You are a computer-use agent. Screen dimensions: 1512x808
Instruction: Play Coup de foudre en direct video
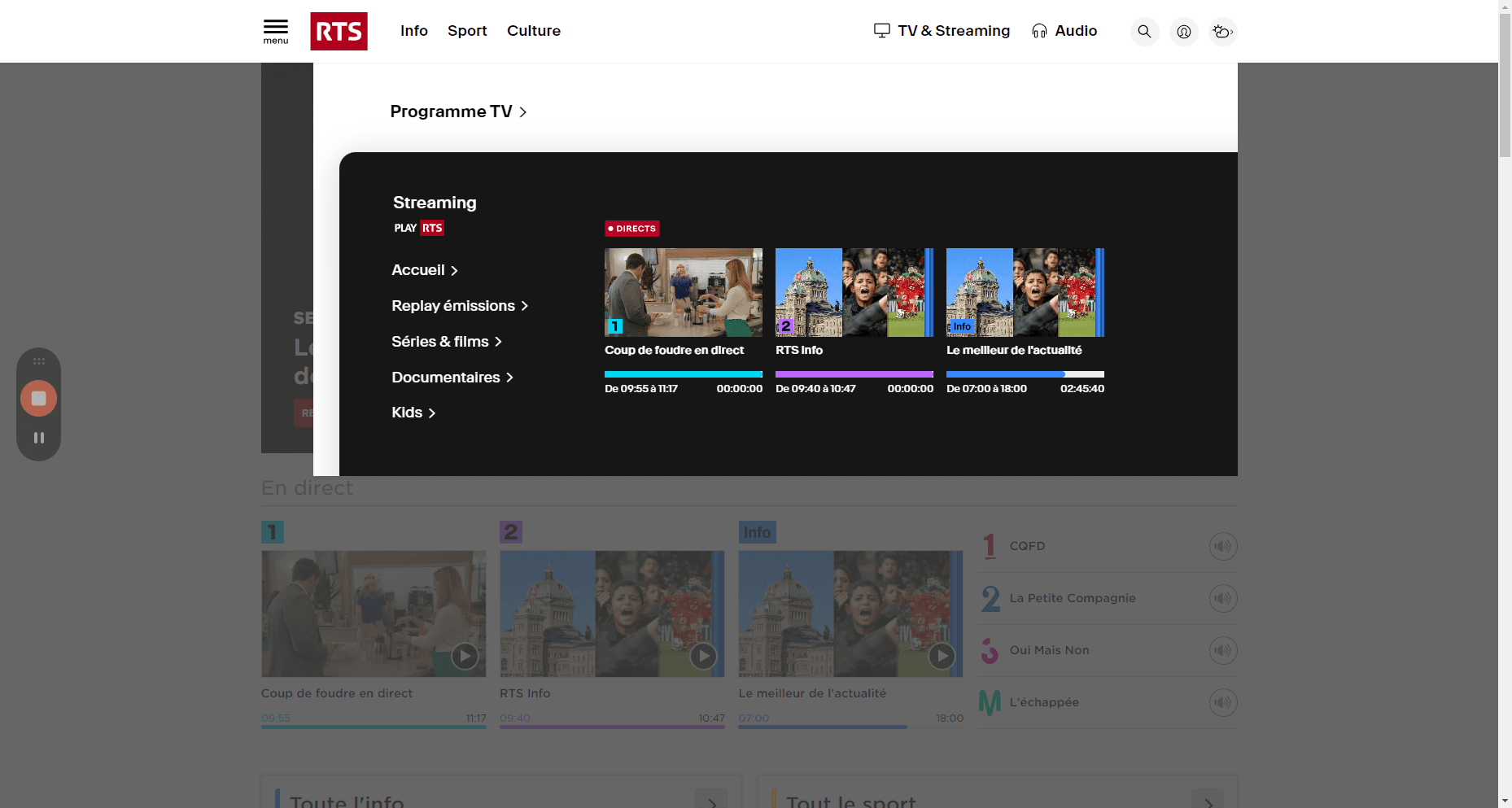click(x=464, y=655)
